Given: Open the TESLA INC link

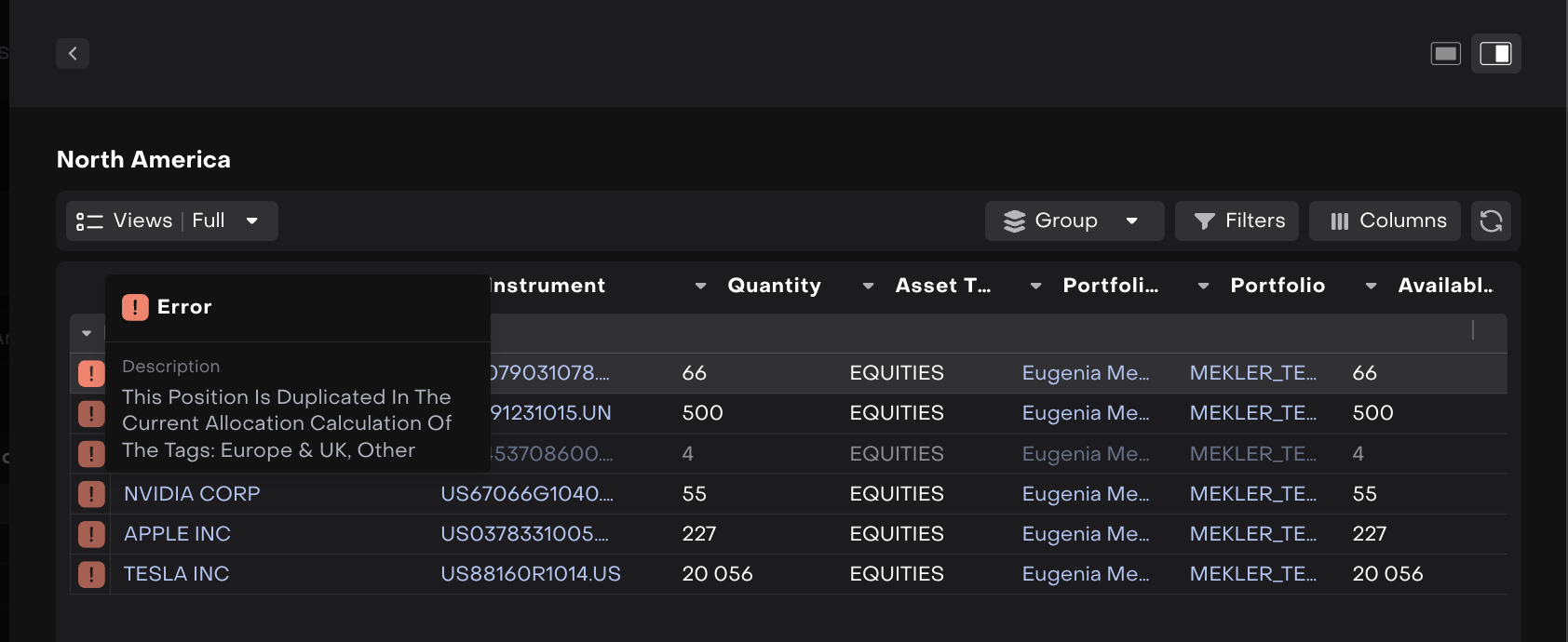Looking at the screenshot, I should click(176, 574).
